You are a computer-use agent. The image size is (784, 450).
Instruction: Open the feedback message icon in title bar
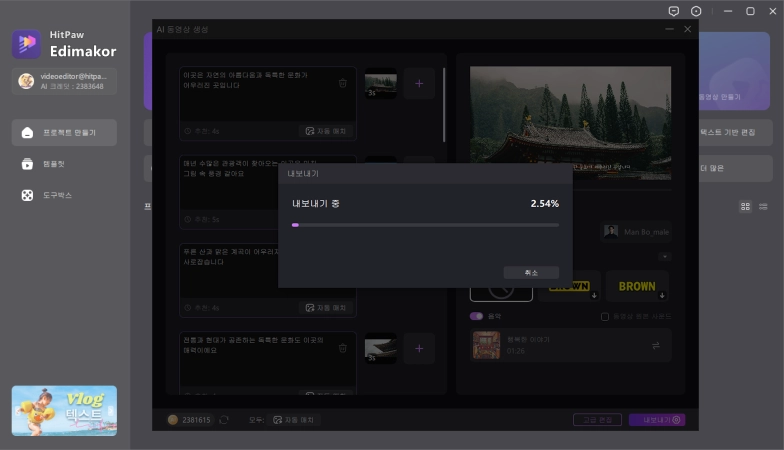click(674, 11)
